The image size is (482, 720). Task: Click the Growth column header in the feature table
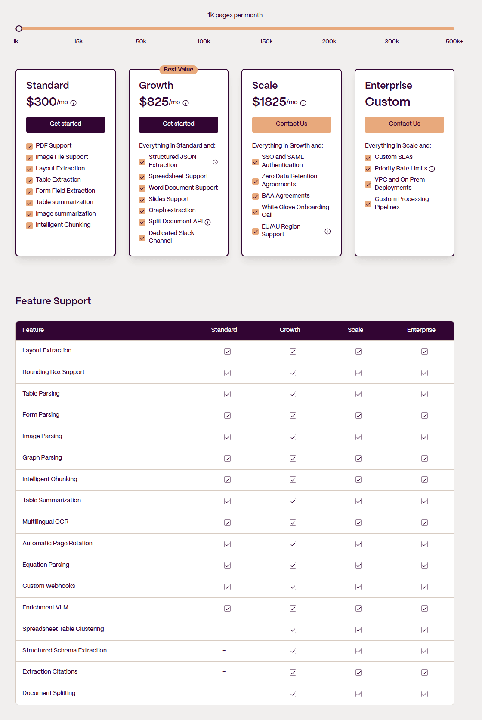(290, 330)
